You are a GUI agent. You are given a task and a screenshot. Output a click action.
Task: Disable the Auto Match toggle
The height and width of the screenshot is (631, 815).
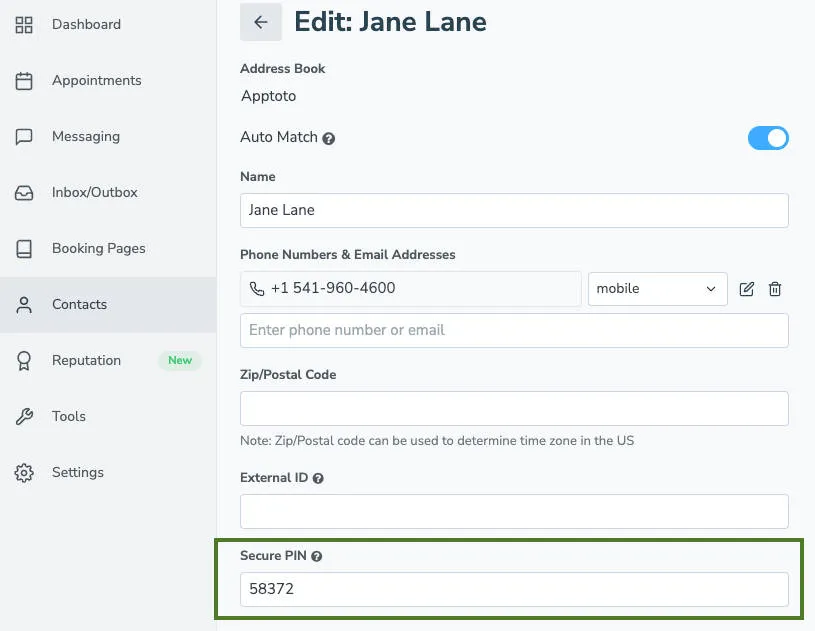point(768,137)
